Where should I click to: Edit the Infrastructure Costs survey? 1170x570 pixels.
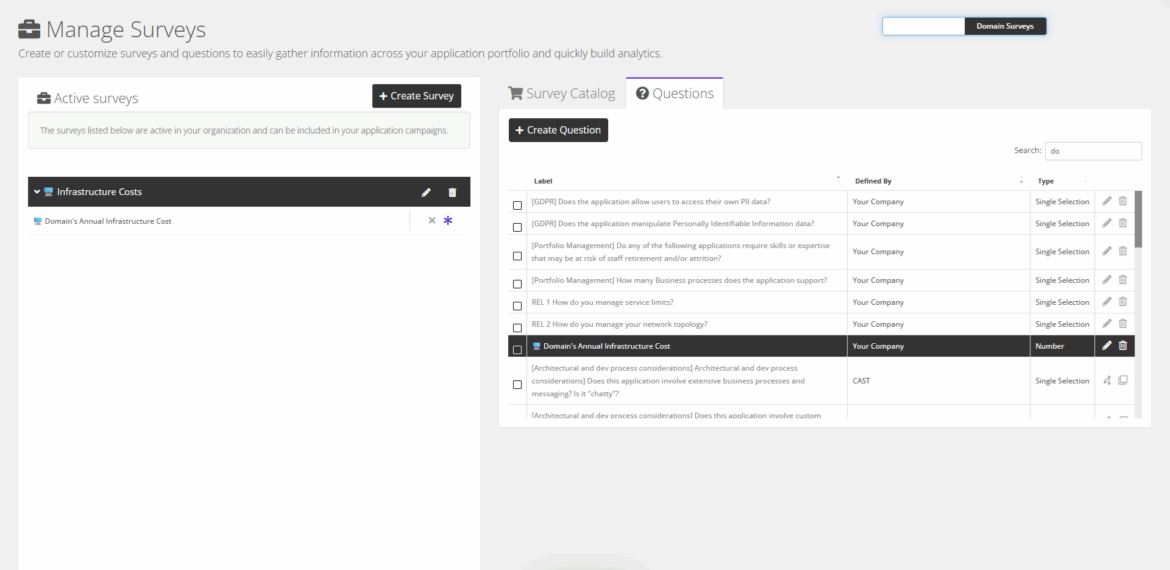pos(426,192)
